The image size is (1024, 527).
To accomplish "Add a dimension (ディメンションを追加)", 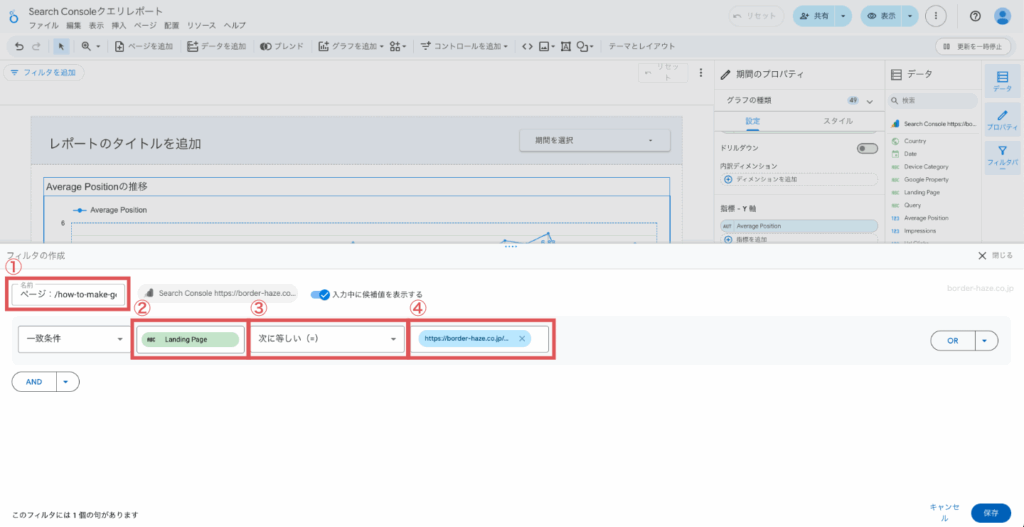I will pos(799,178).
